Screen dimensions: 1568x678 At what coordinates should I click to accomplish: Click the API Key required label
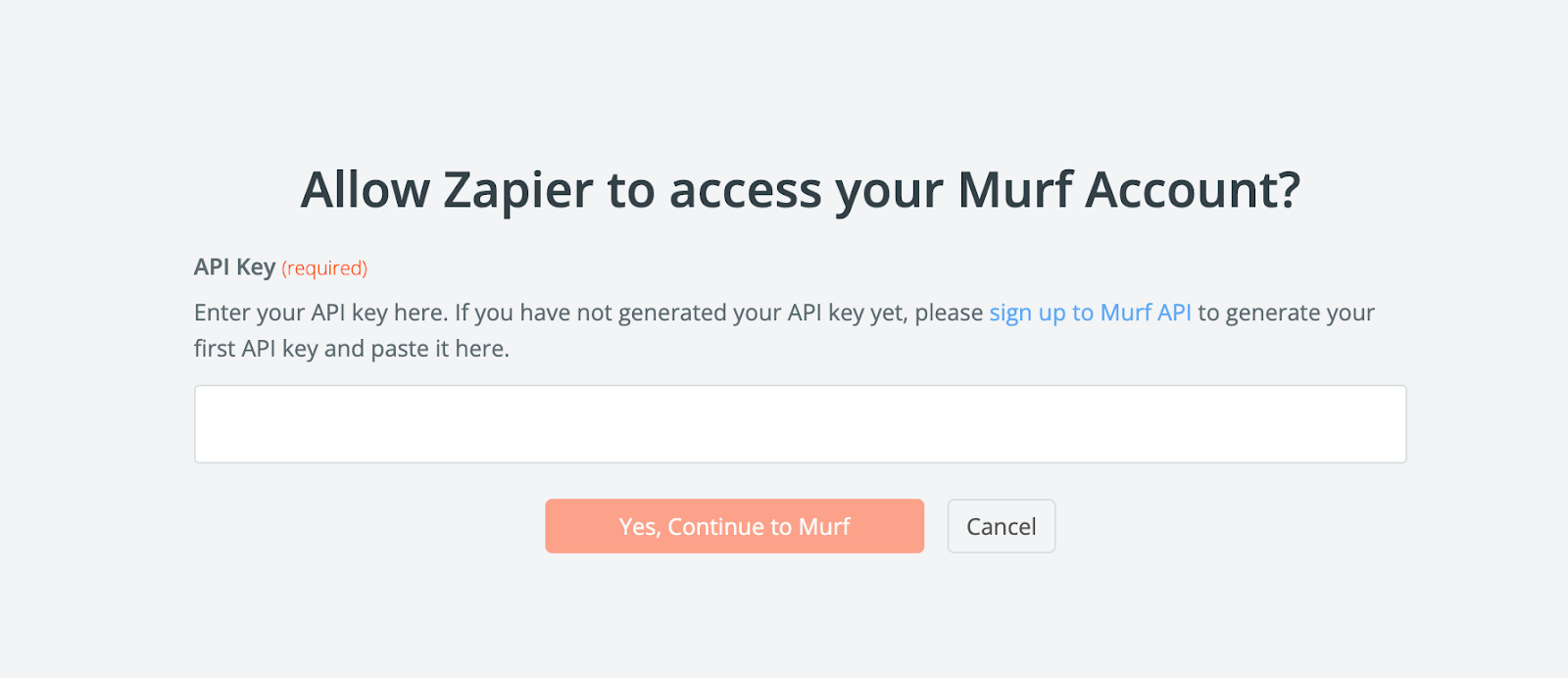(233, 266)
